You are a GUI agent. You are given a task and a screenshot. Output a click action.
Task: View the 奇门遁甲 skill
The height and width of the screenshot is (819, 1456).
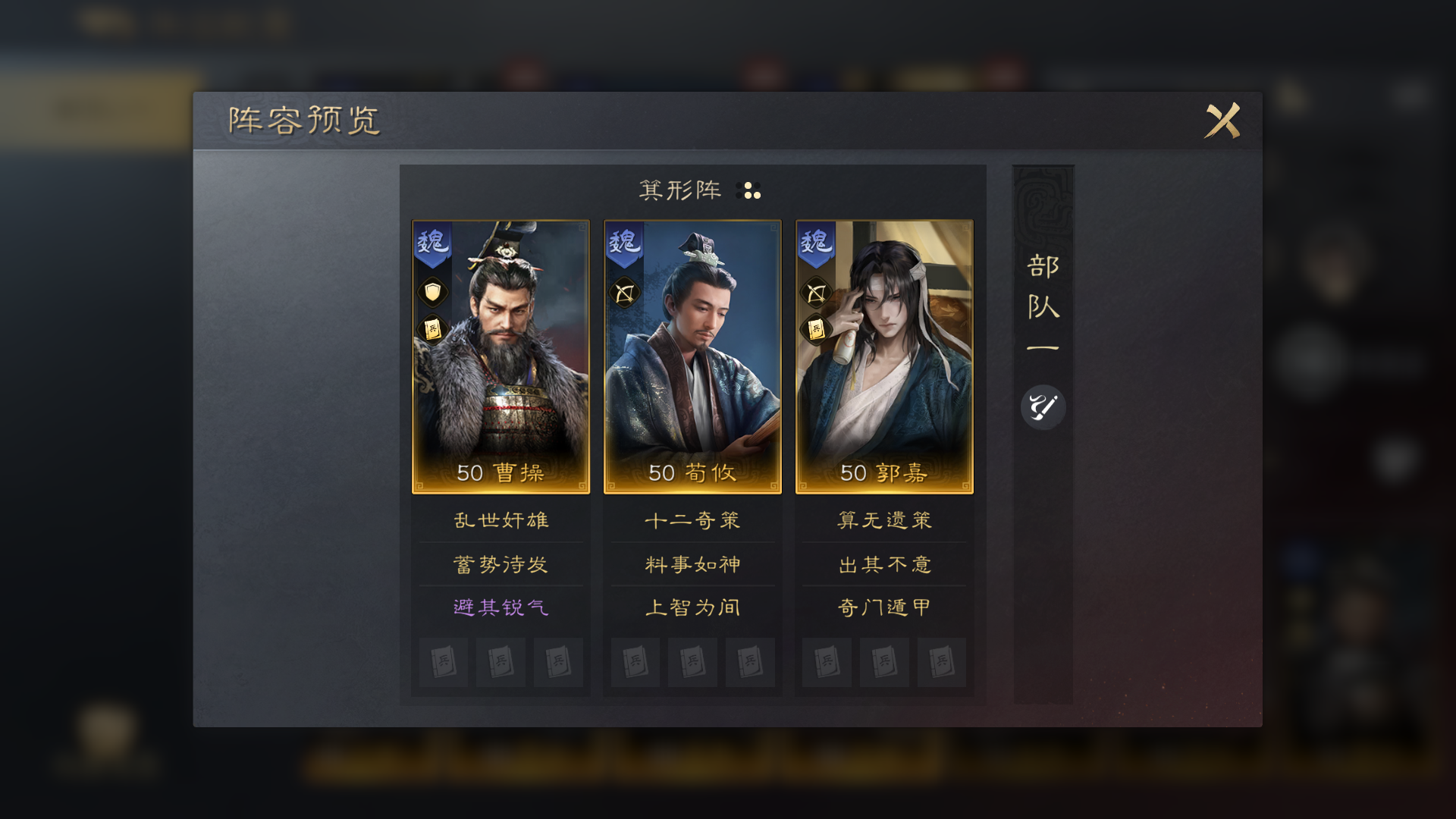884,607
